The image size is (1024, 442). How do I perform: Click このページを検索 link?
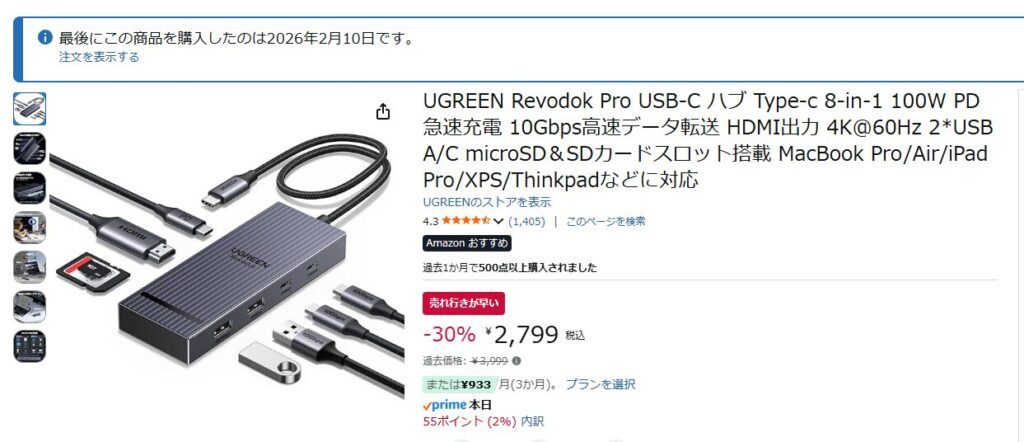coord(605,221)
